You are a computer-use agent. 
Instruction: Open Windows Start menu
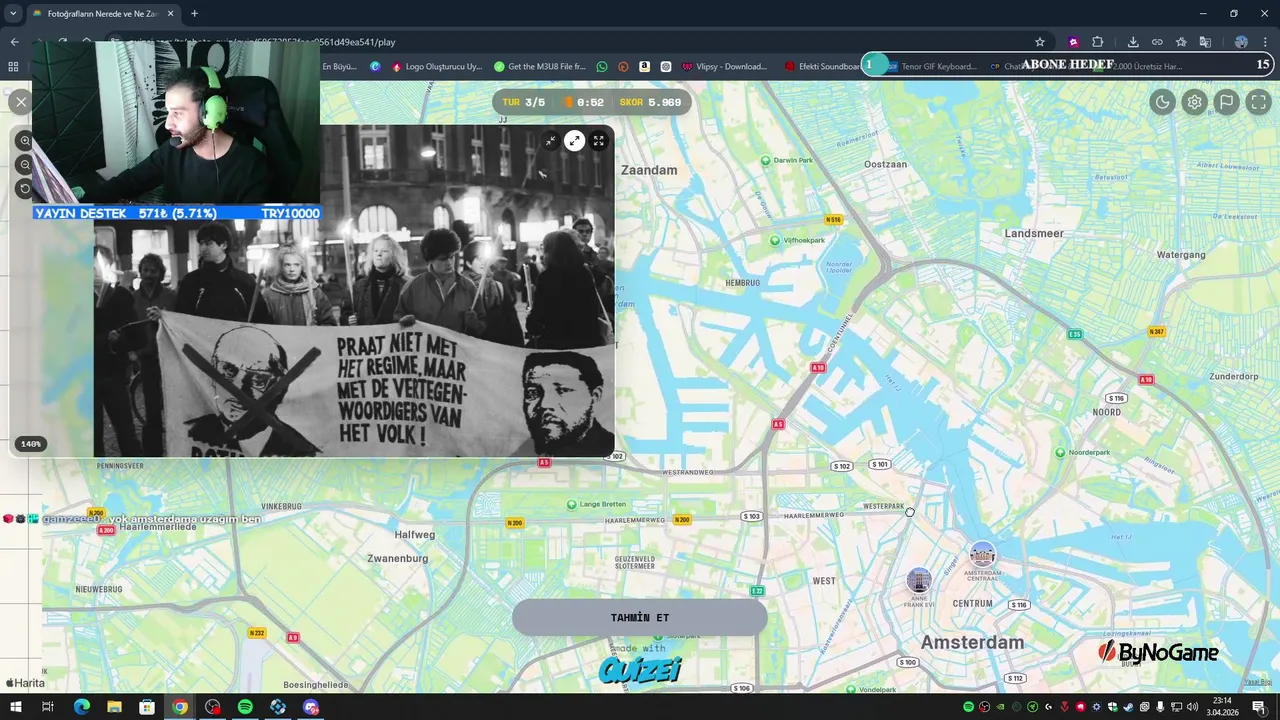point(15,707)
